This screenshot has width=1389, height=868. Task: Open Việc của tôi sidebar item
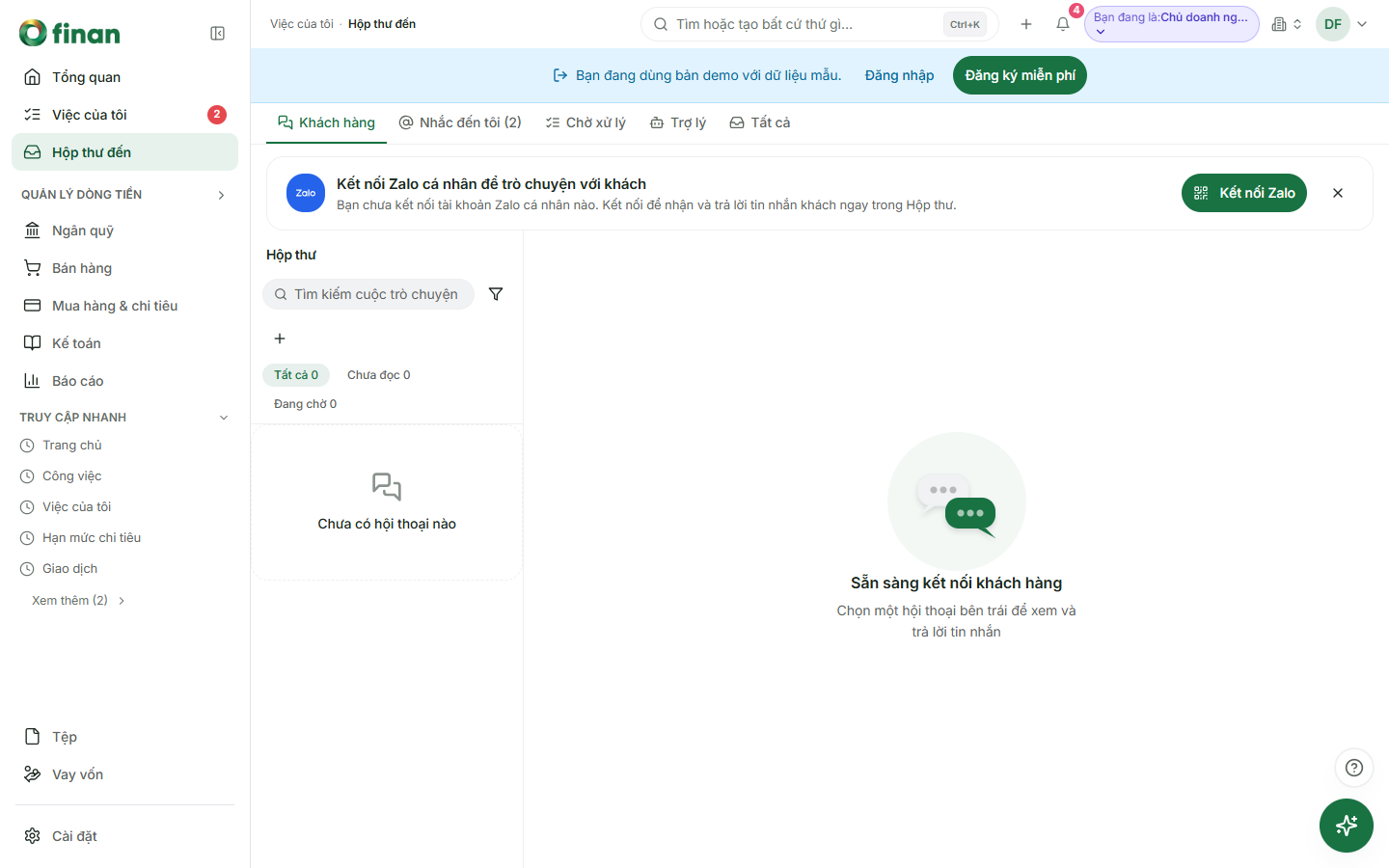tap(124, 115)
